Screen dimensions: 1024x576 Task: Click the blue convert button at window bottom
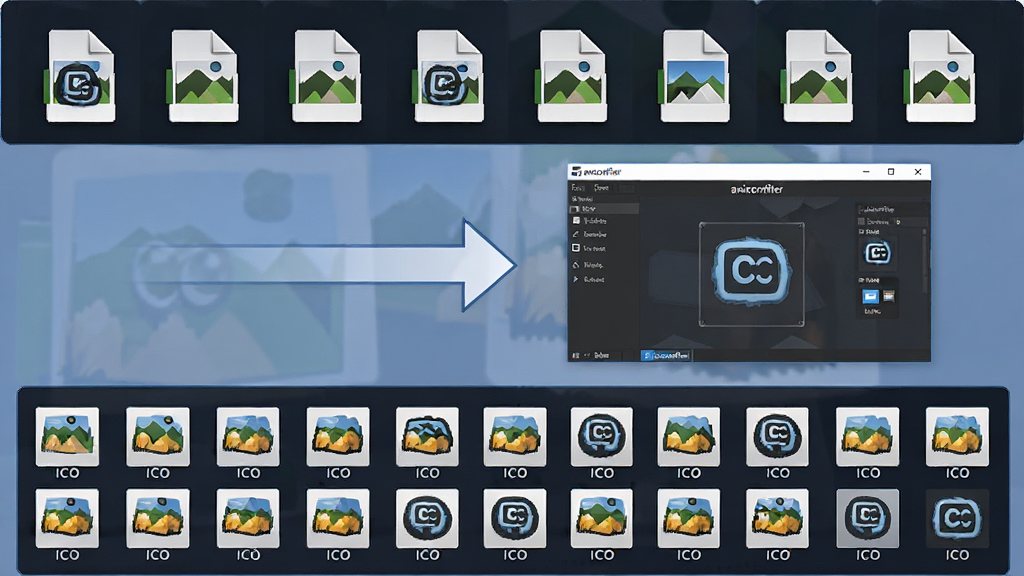tap(666, 355)
